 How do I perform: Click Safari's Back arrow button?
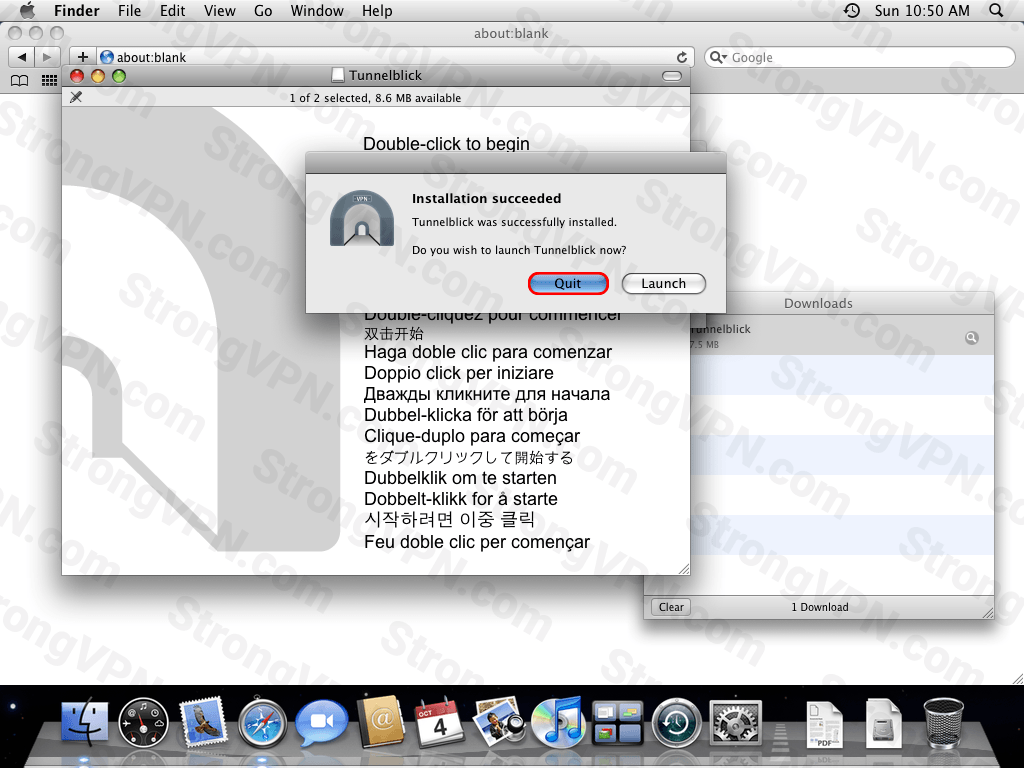tap(22, 57)
